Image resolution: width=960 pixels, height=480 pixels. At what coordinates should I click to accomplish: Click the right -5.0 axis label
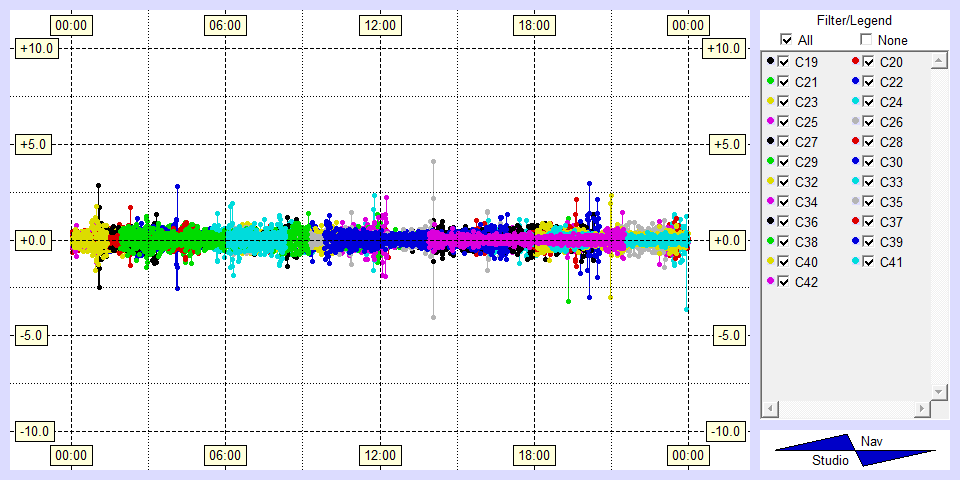pyautogui.click(x=723, y=335)
